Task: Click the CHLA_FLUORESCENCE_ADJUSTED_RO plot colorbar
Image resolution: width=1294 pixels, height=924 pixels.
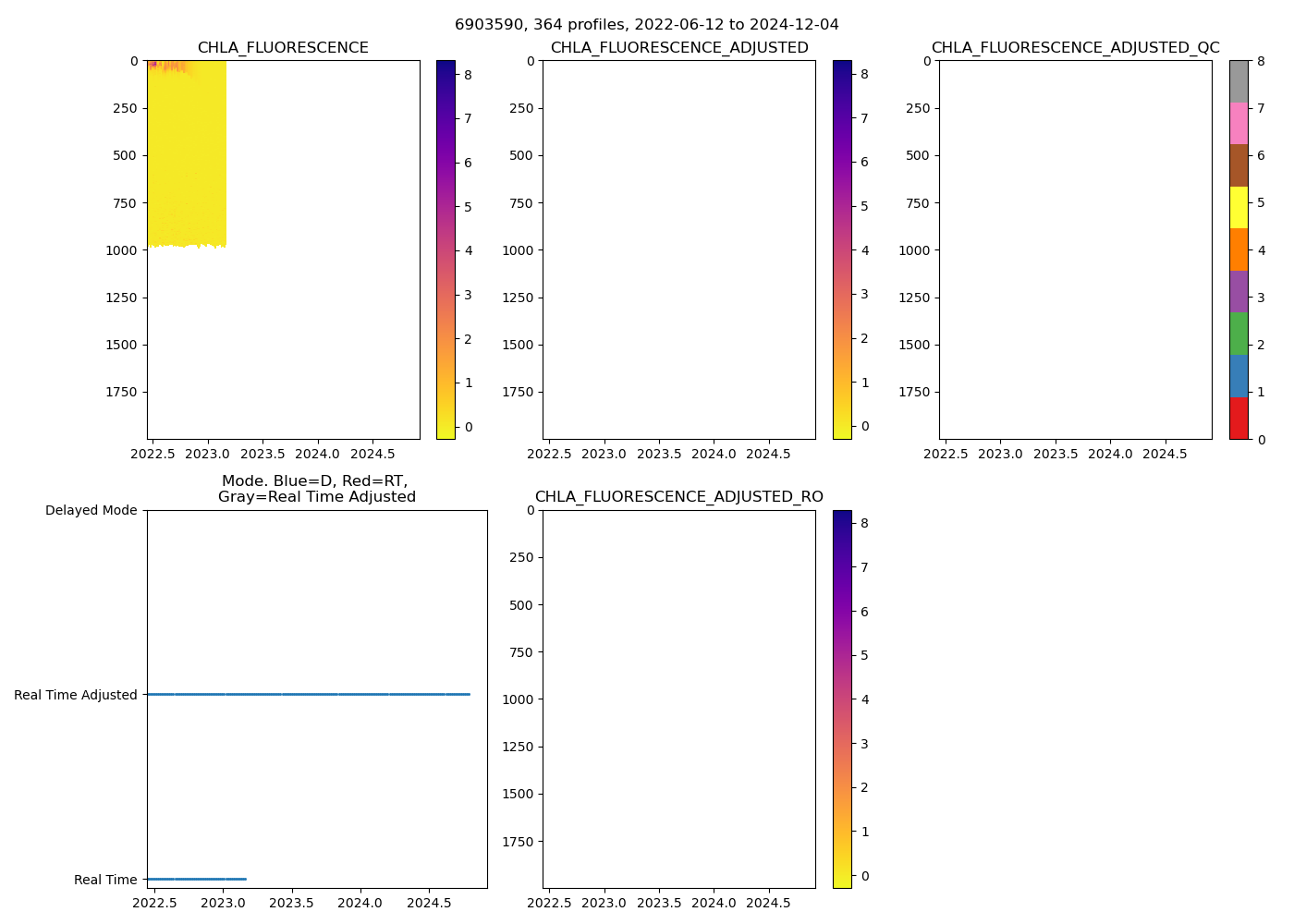Action: pos(842,699)
